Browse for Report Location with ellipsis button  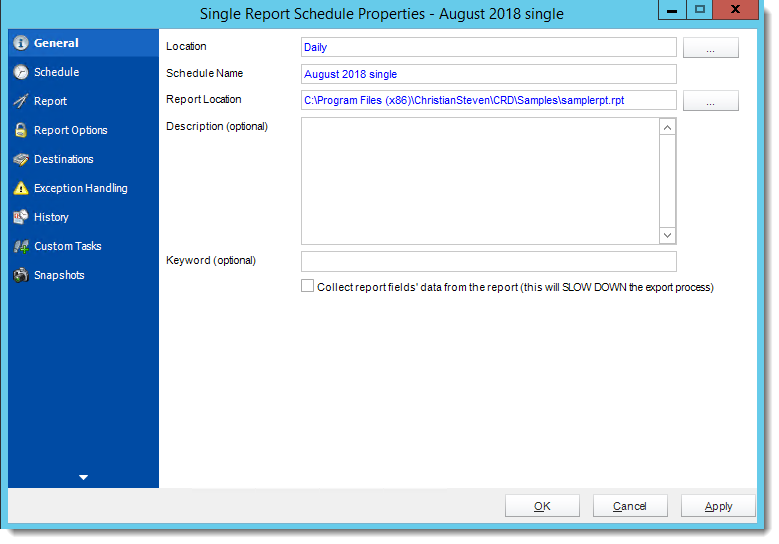point(710,101)
